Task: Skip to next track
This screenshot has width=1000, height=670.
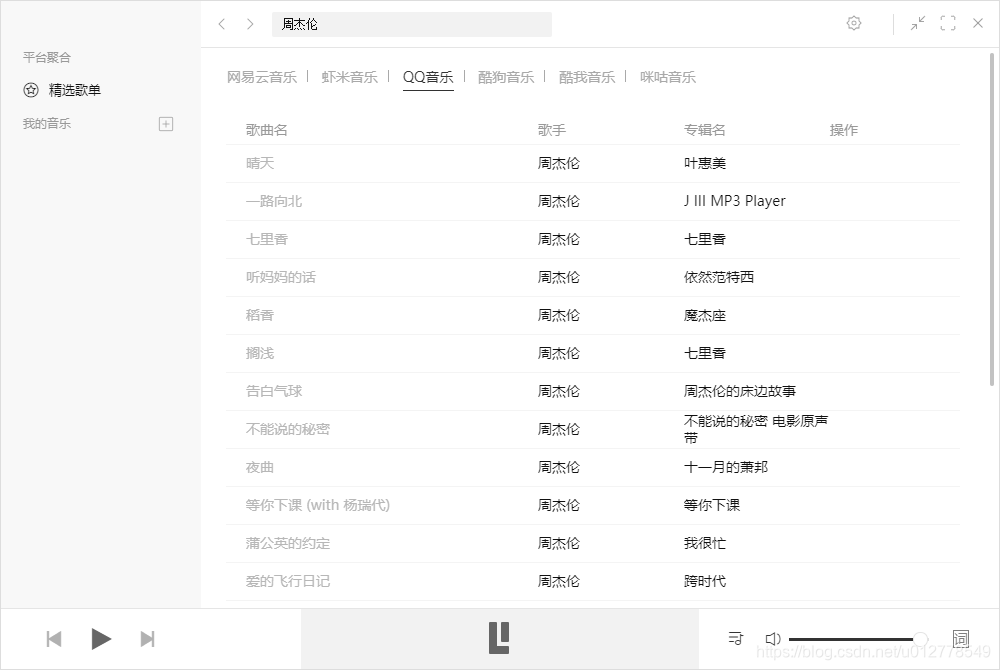Action: [147, 639]
